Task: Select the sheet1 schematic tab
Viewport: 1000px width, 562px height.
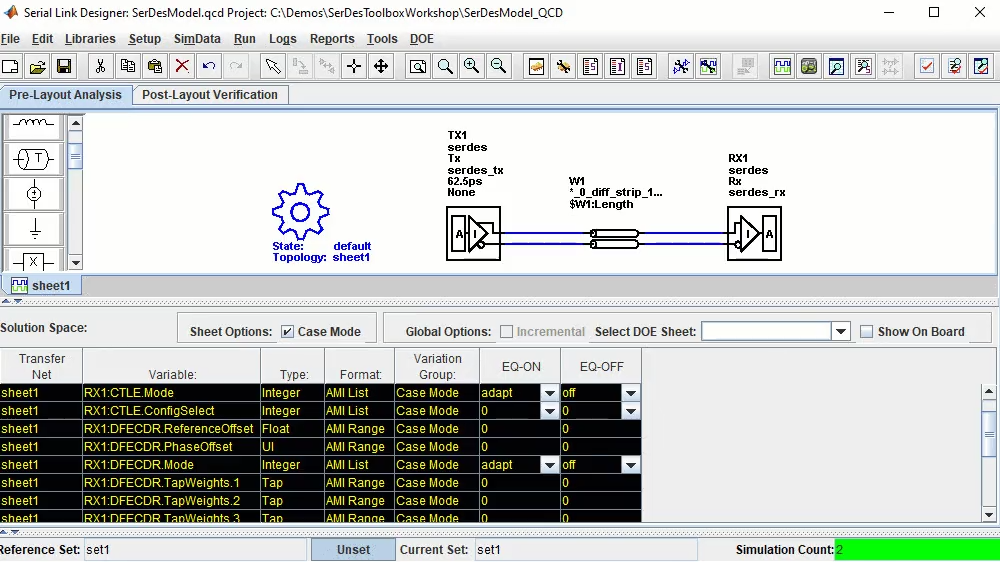Action: pos(41,285)
